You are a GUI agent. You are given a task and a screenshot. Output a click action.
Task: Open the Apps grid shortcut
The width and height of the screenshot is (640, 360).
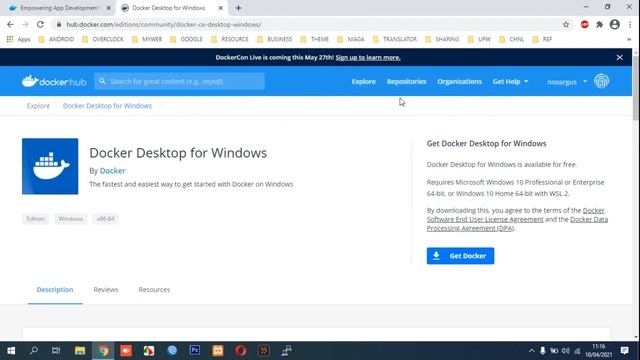coord(18,39)
